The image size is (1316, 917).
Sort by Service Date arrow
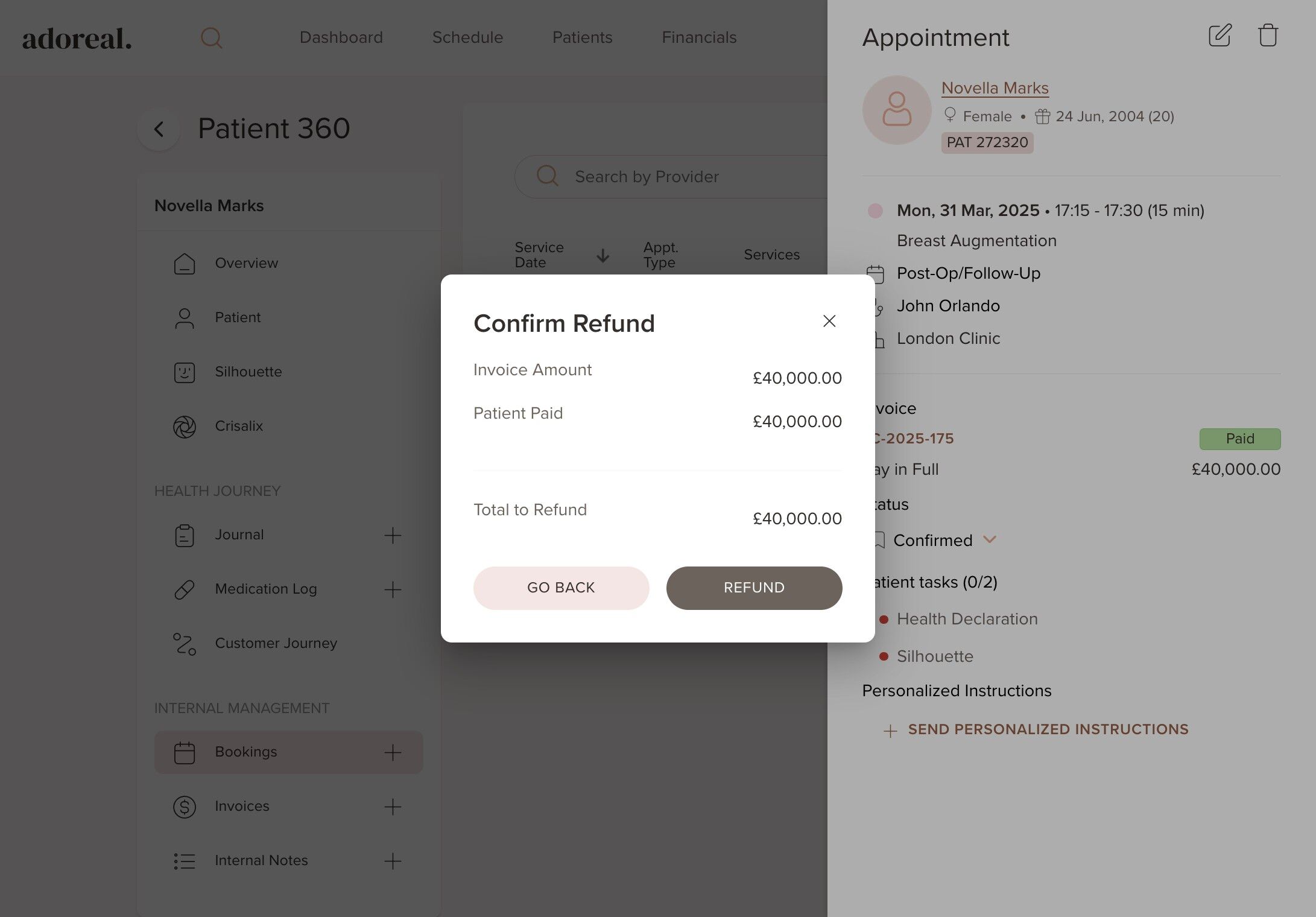(x=603, y=256)
